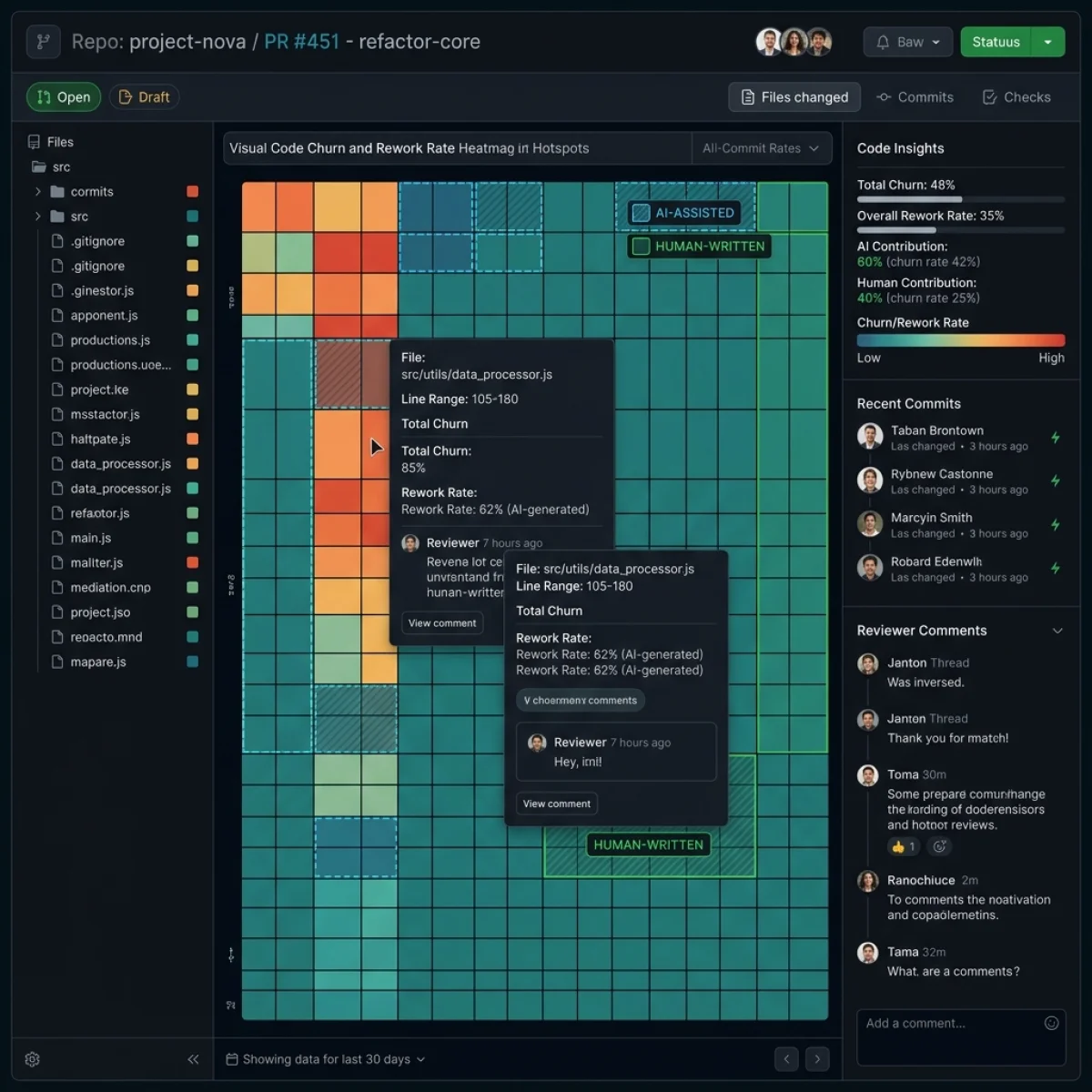1092x1092 pixels.
Task: Click emoji icon in comment box
Action: tap(1051, 1024)
